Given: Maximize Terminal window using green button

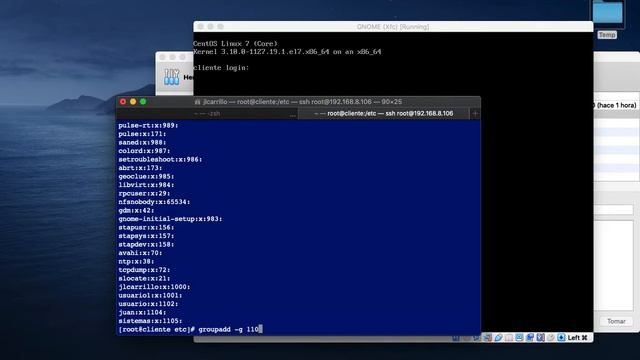Looking at the screenshot, I should click(143, 102).
